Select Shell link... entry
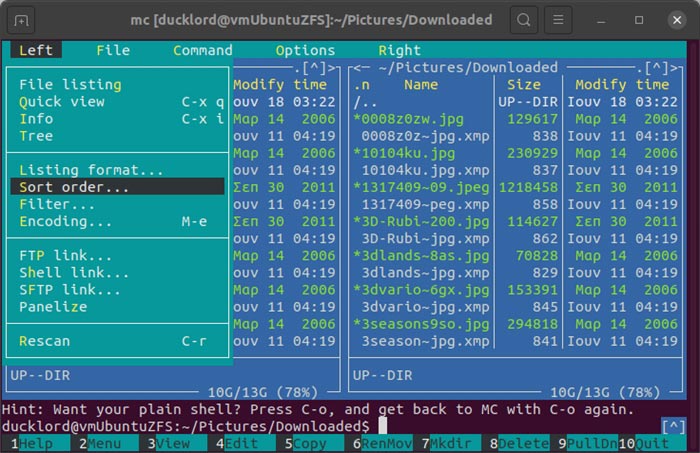Viewport: 700px width, 453px height. (x=117, y=272)
